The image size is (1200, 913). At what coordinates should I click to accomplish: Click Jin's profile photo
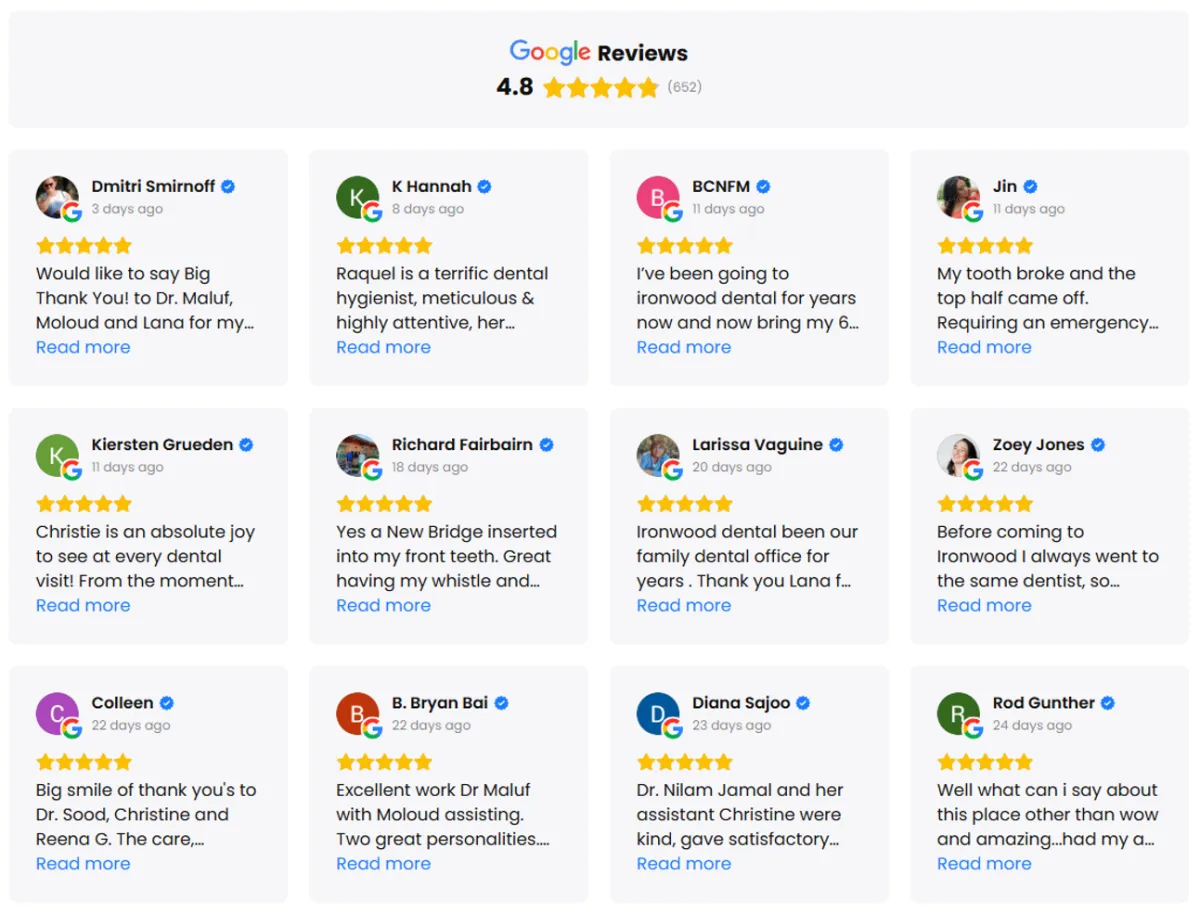coord(957,197)
